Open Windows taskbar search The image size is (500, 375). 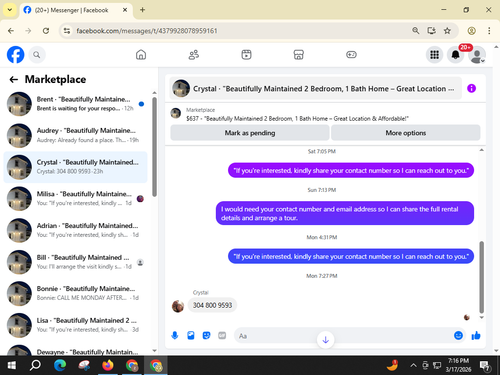click(x=35, y=366)
